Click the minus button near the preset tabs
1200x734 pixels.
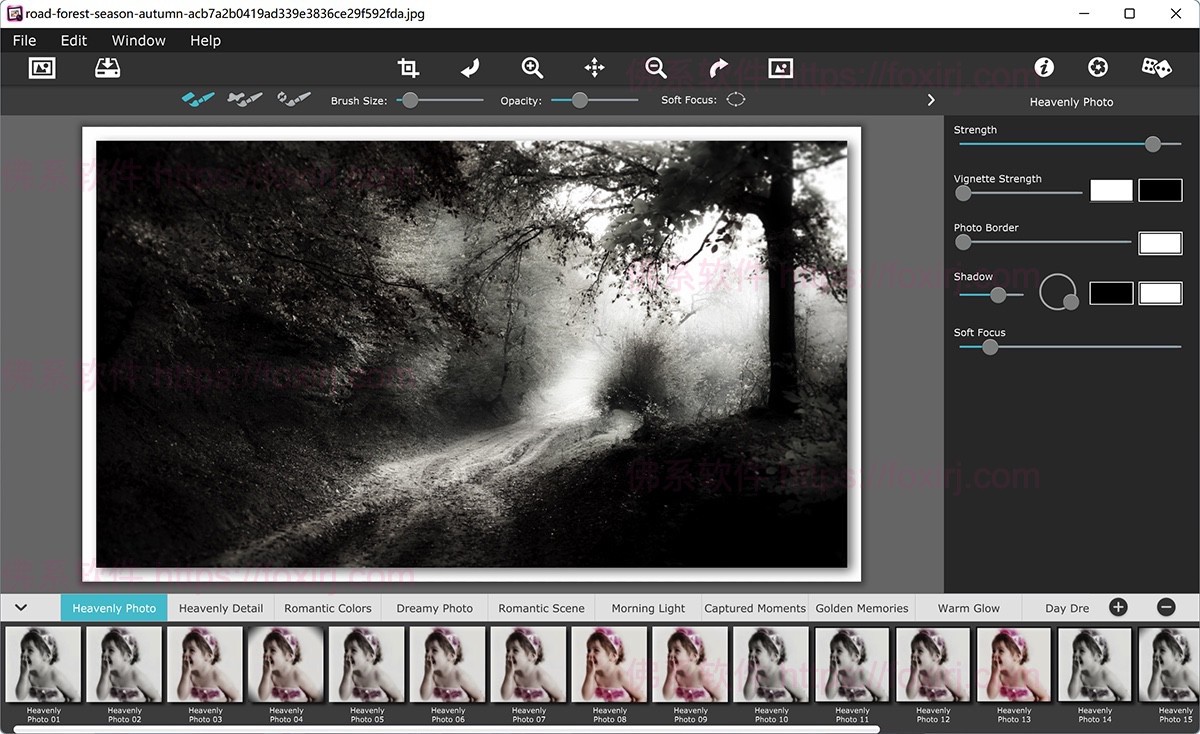(x=1165, y=606)
